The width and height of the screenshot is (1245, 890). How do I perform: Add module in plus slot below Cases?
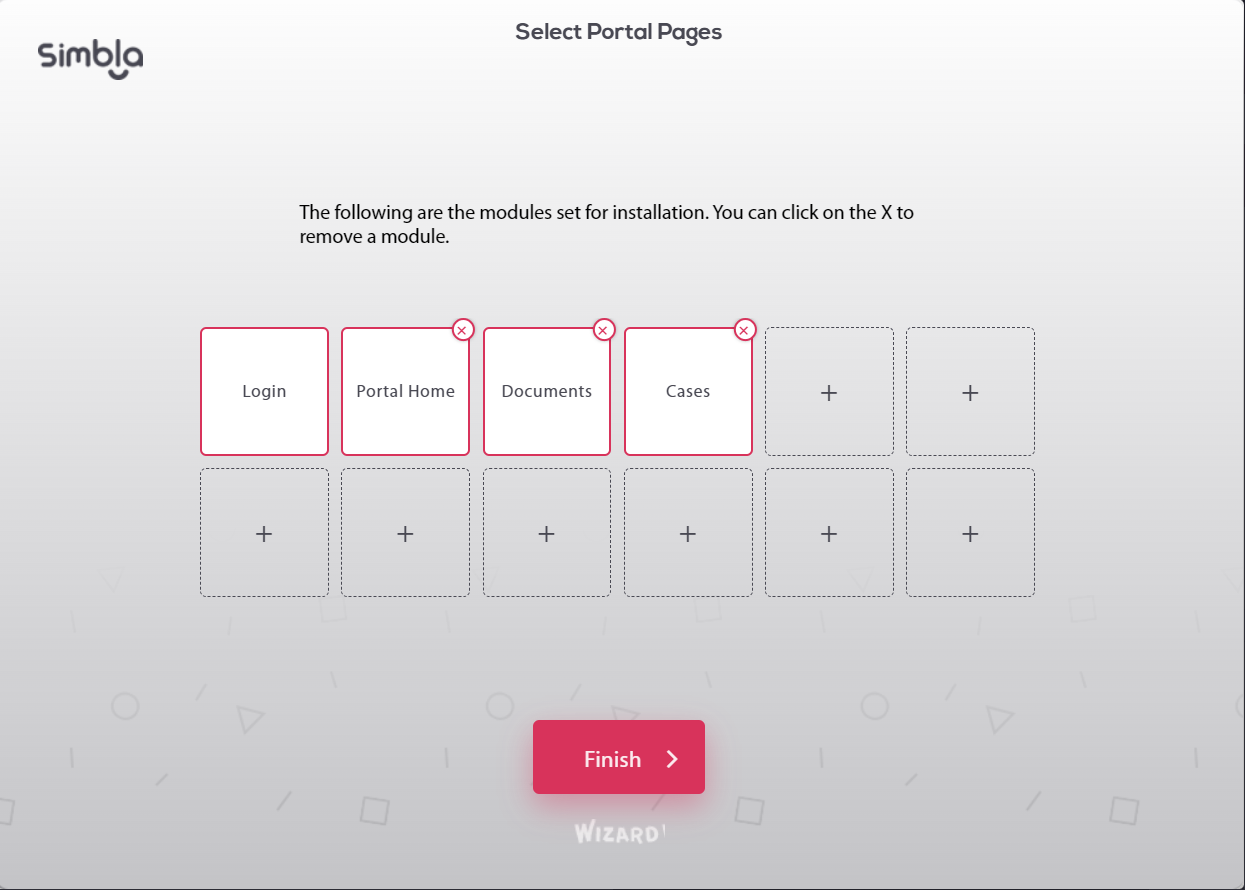[x=688, y=533]
